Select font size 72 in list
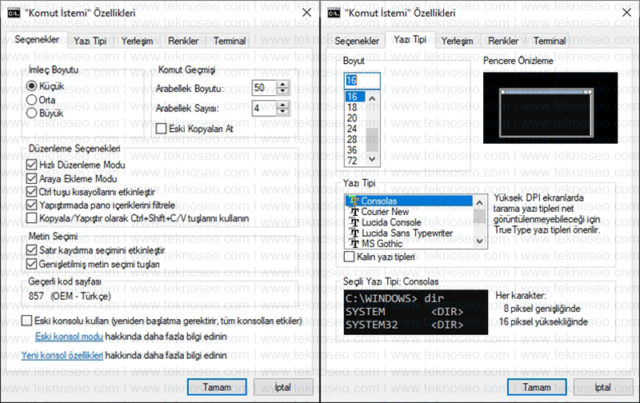 356,160
